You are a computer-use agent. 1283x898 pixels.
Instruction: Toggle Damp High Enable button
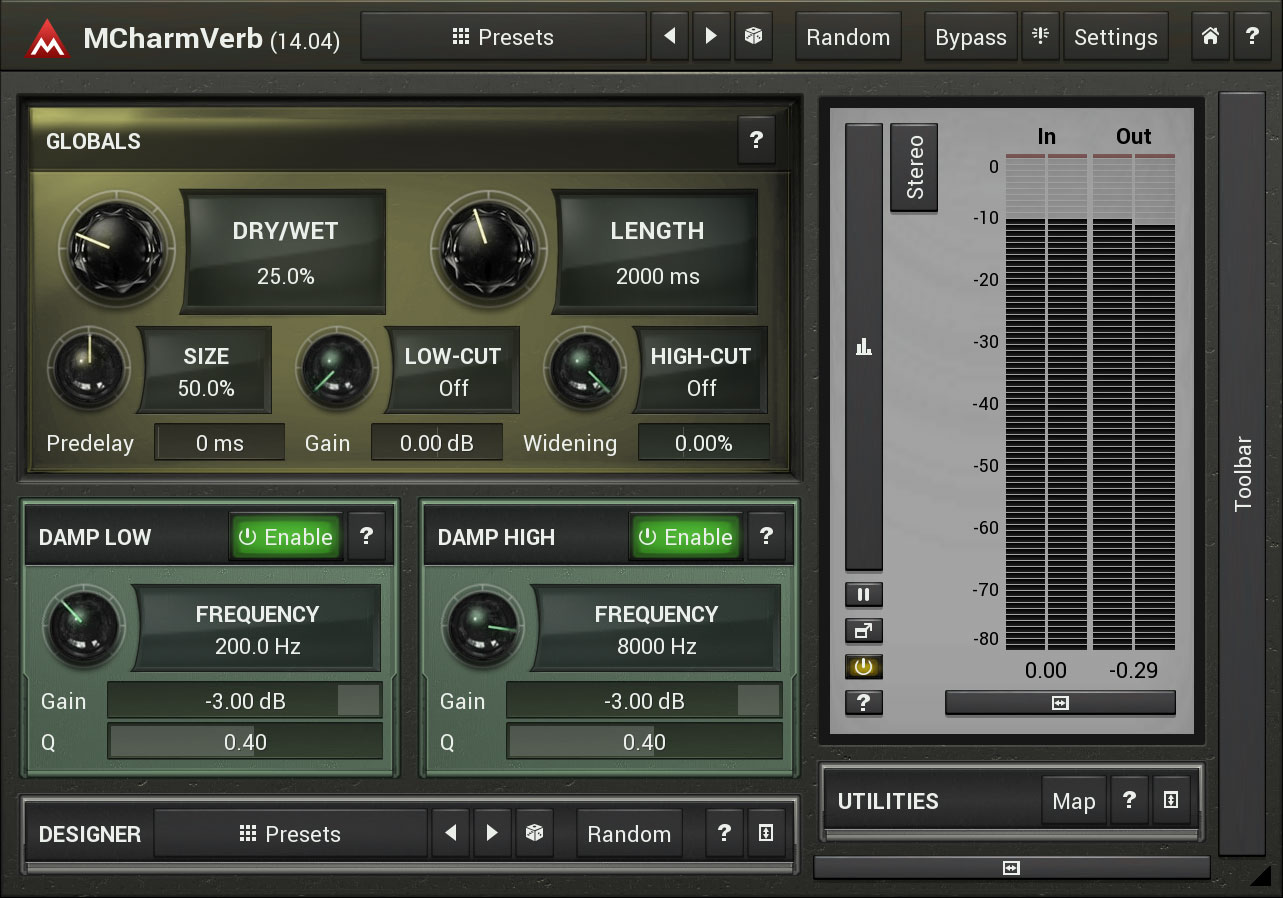(x=686, y=537)
